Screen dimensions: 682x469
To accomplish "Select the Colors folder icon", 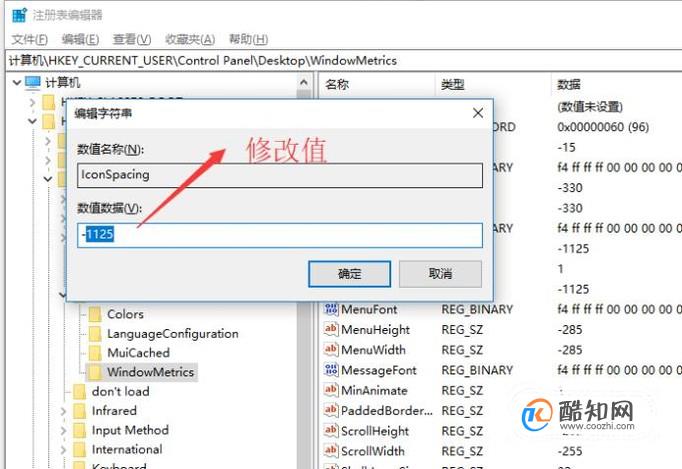I will click(x=95, y=314).
